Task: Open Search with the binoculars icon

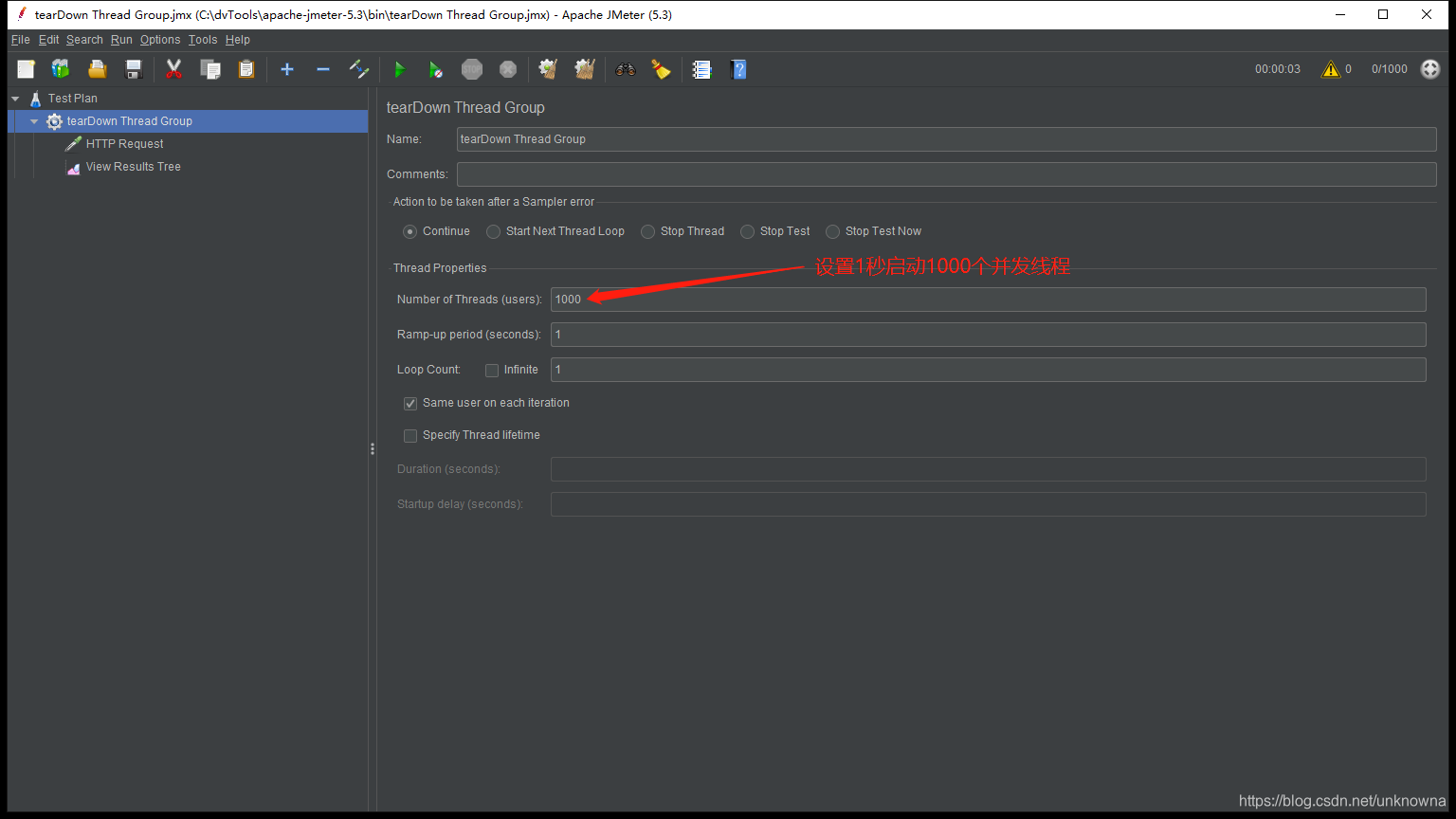Action: [626, 69]
